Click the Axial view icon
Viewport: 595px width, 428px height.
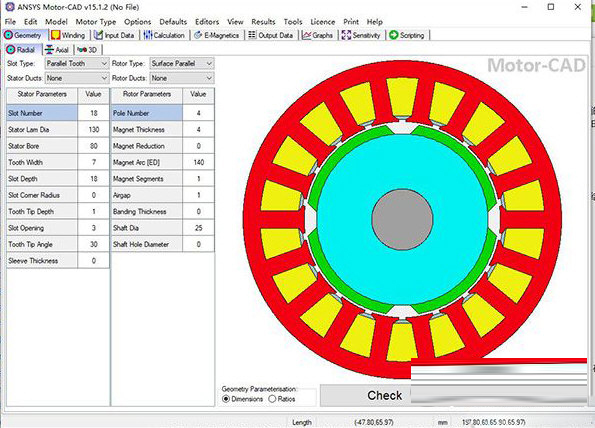[49, 50]
